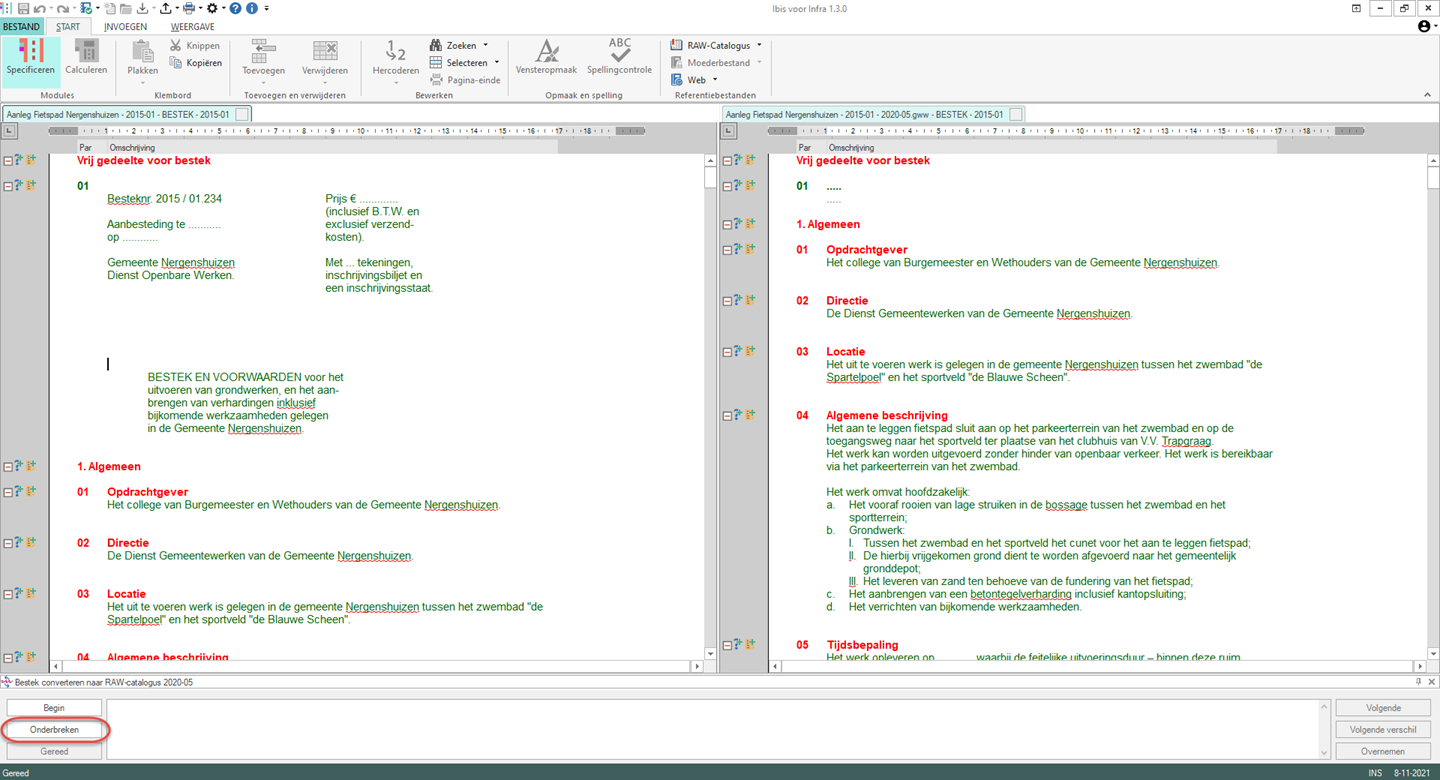The height and width of the screenshot is (780, 1440).
Task: Click the Onderbreken button
Action: (x=54, y=730)
